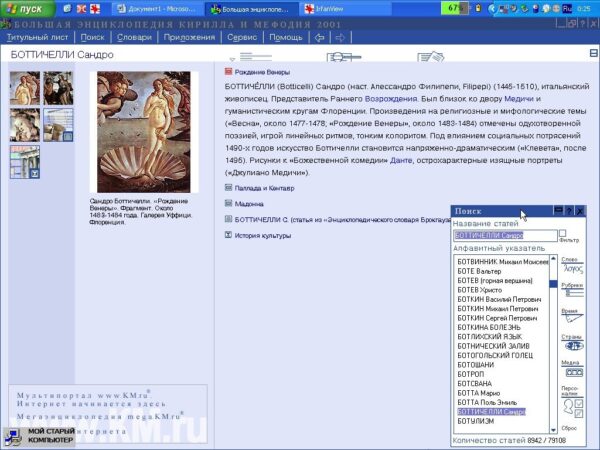Click the Персоналии filter icon

tap(571, 398)
